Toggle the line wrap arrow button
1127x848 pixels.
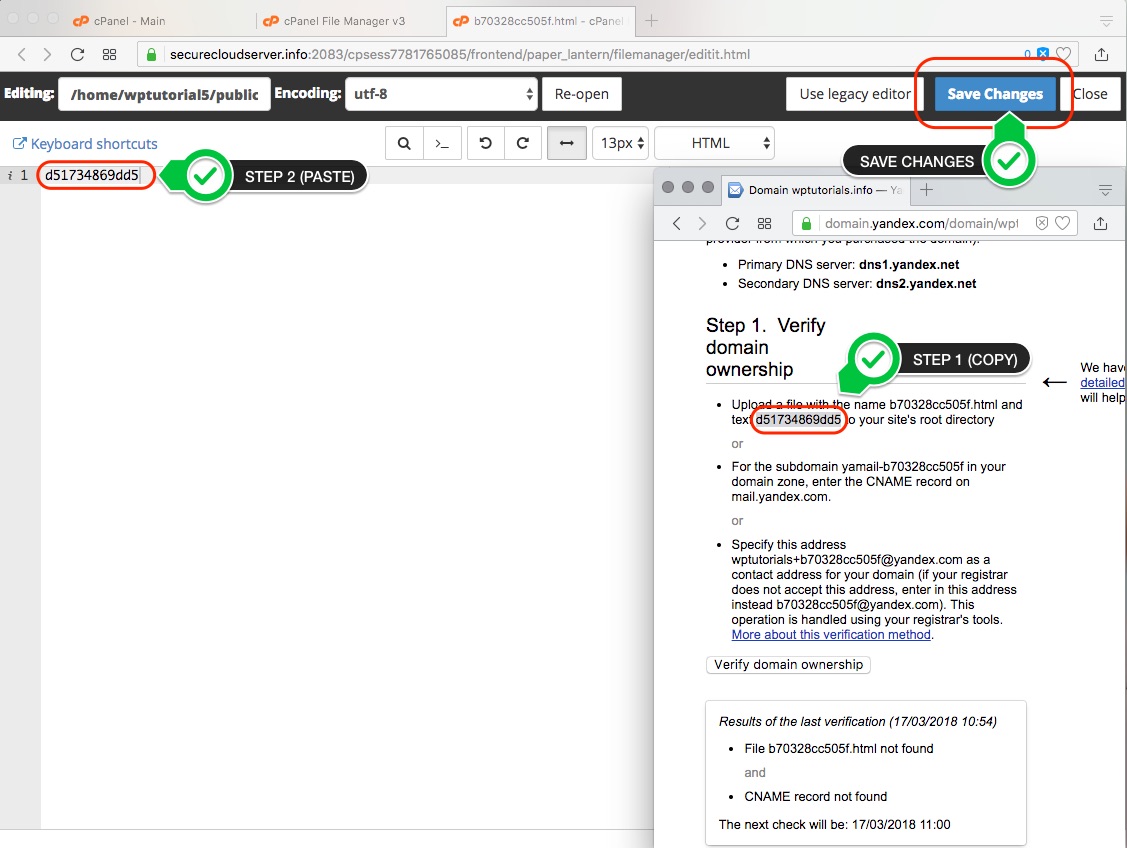pyautogui.click(x=566, y=143)
